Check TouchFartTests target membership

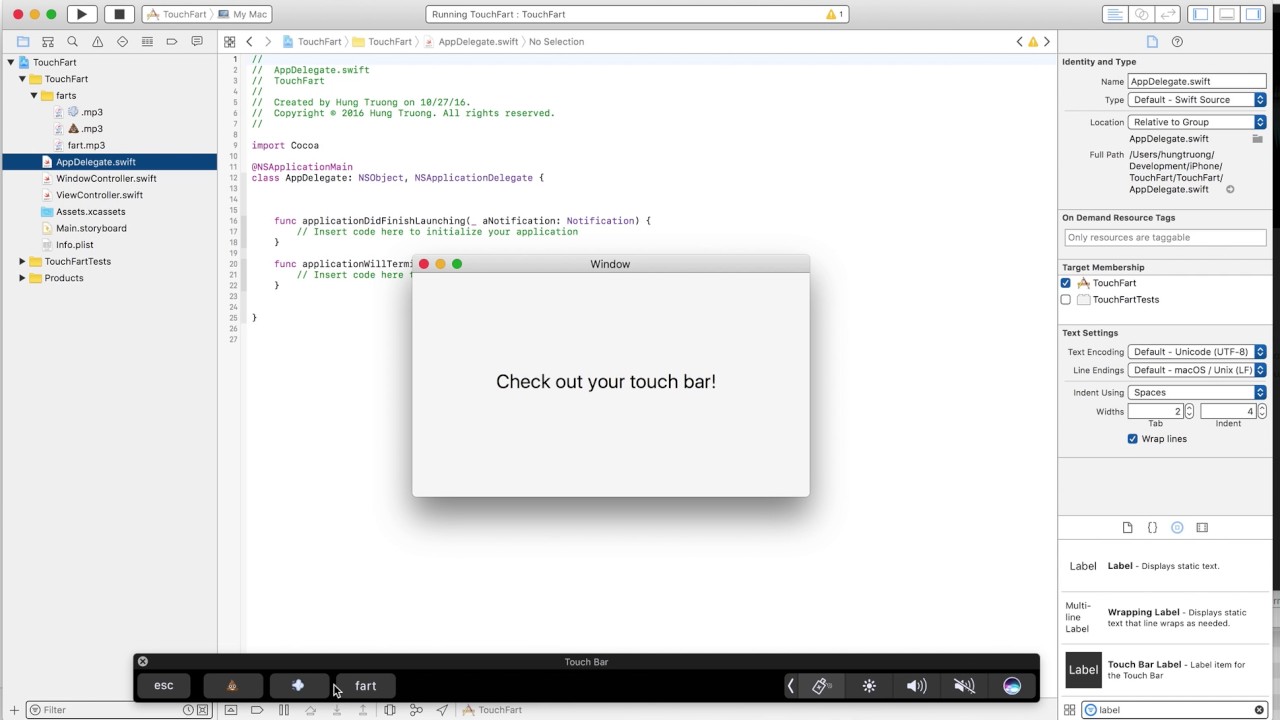tap(1065, 300)
